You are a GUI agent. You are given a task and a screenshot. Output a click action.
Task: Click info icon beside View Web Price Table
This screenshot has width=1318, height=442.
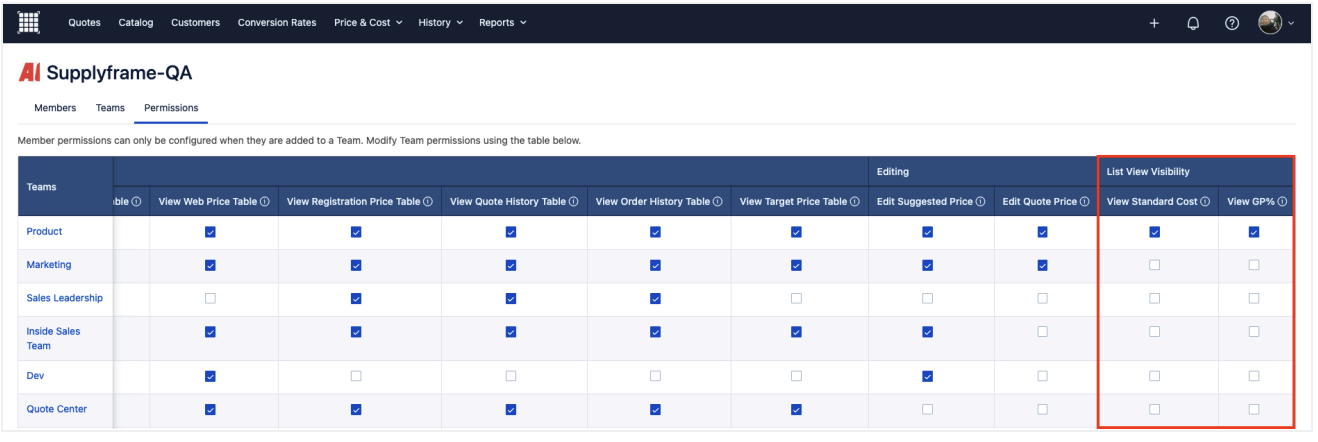coord(265,202)
